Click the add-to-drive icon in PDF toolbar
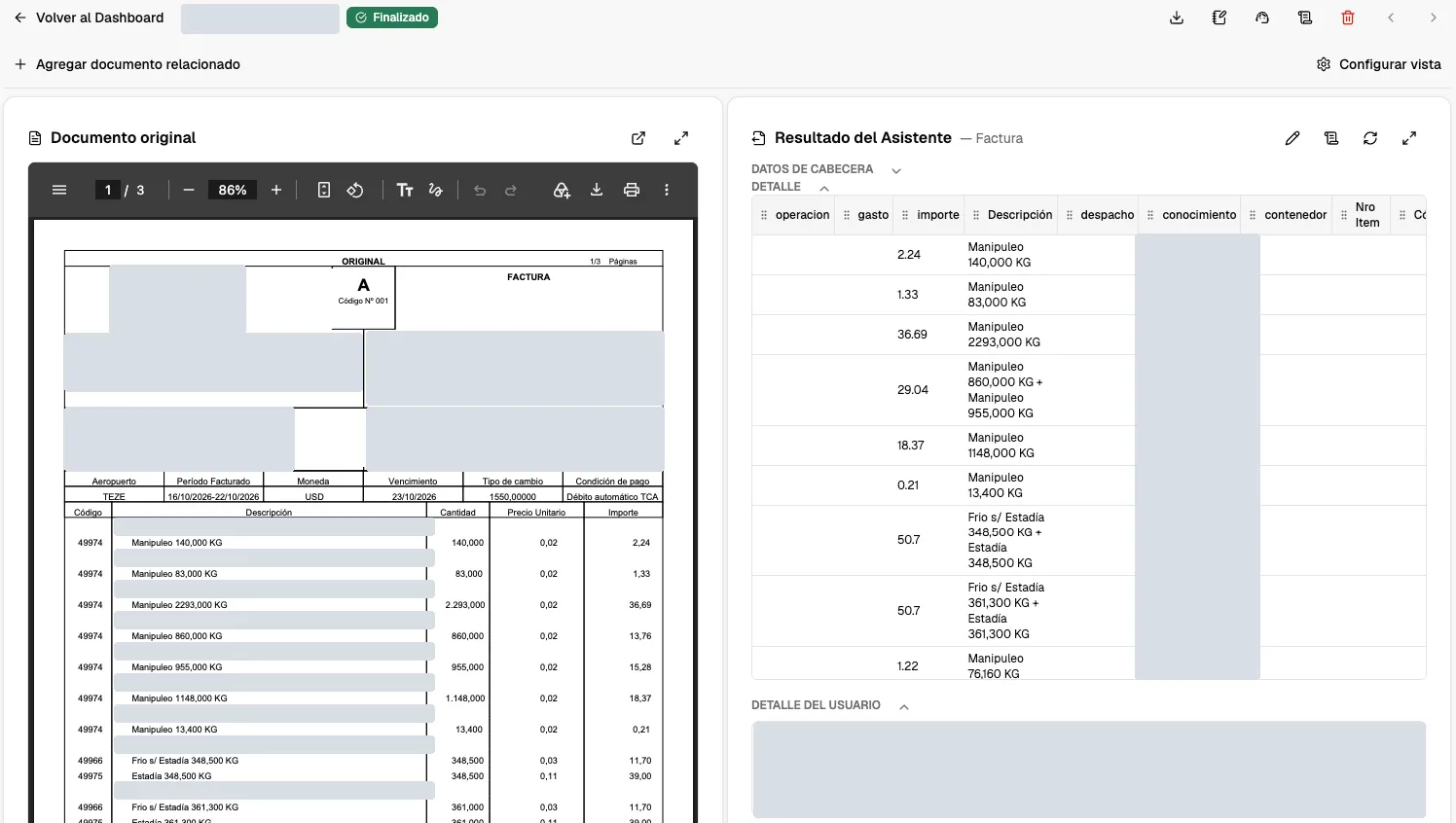 562,190
